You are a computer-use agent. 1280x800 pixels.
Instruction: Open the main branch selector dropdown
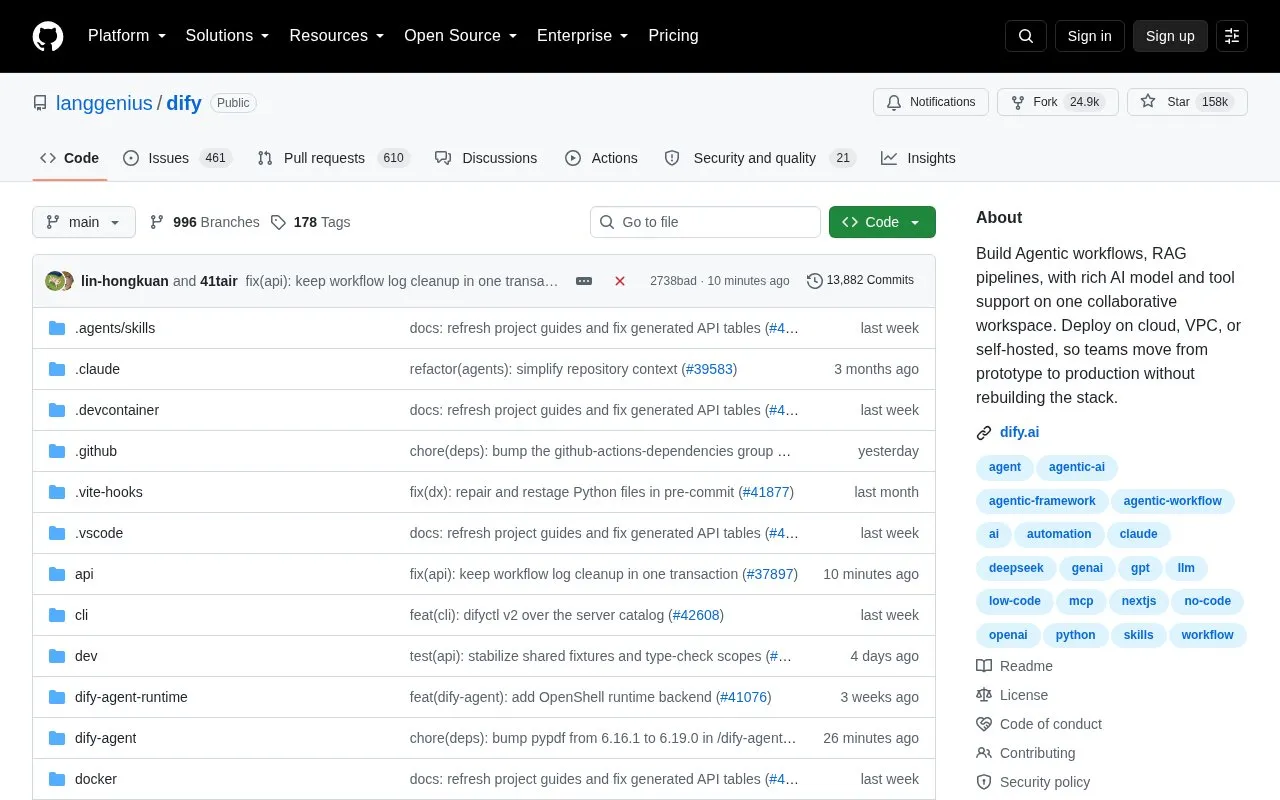coord(84,222)
